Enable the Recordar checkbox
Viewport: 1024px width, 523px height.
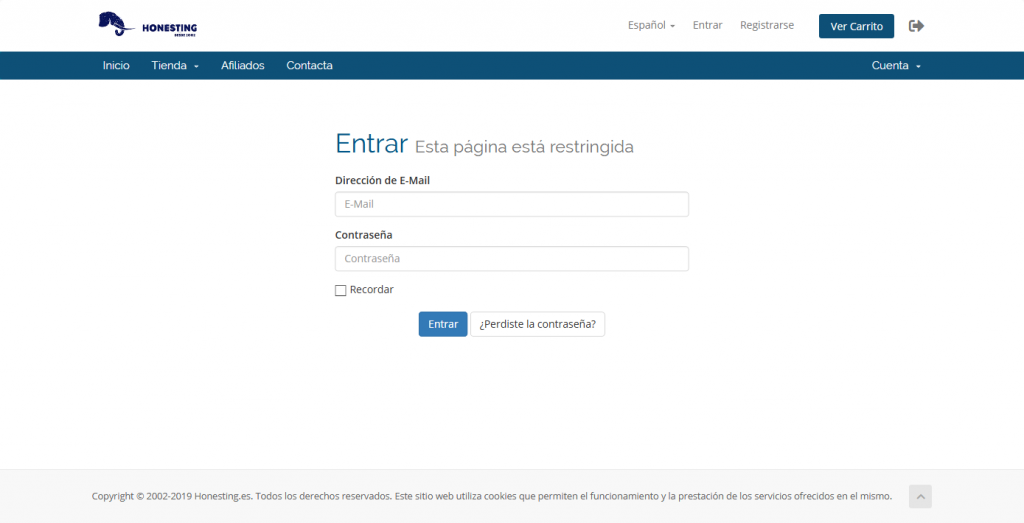(x=341, y=291)
